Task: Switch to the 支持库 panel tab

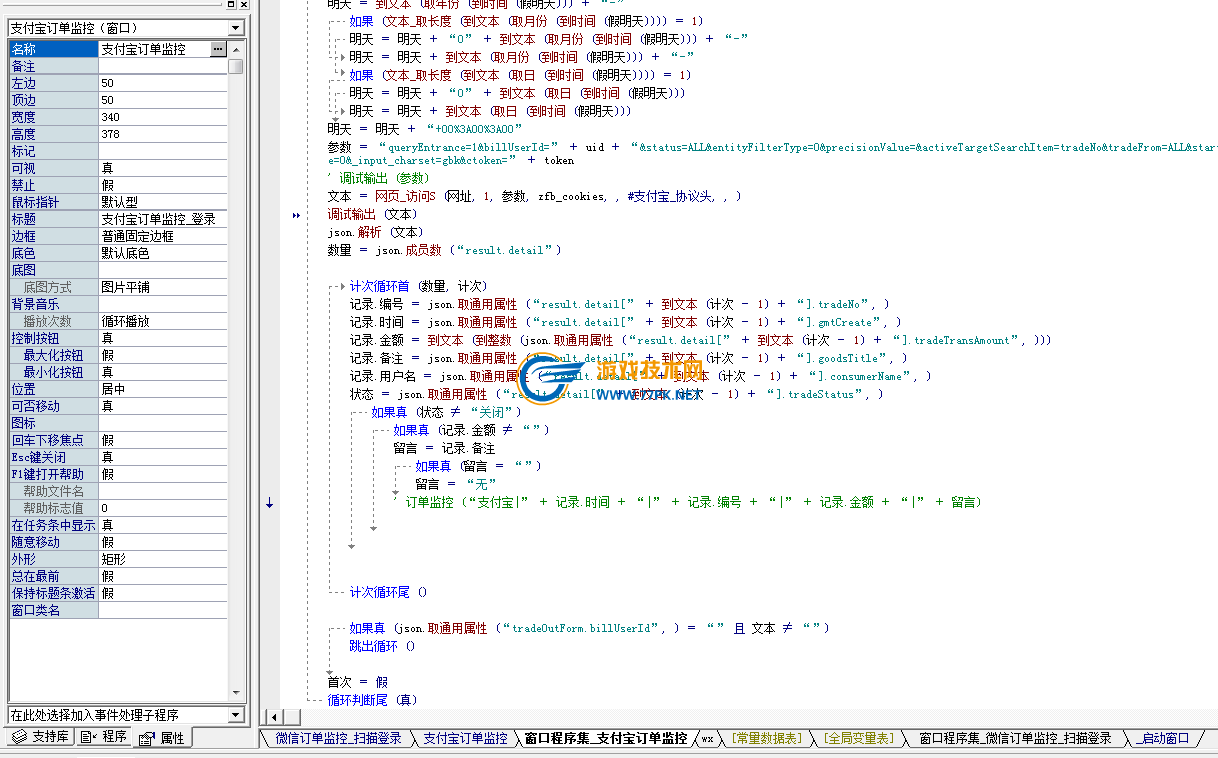Action: click(x=40, y=737)
